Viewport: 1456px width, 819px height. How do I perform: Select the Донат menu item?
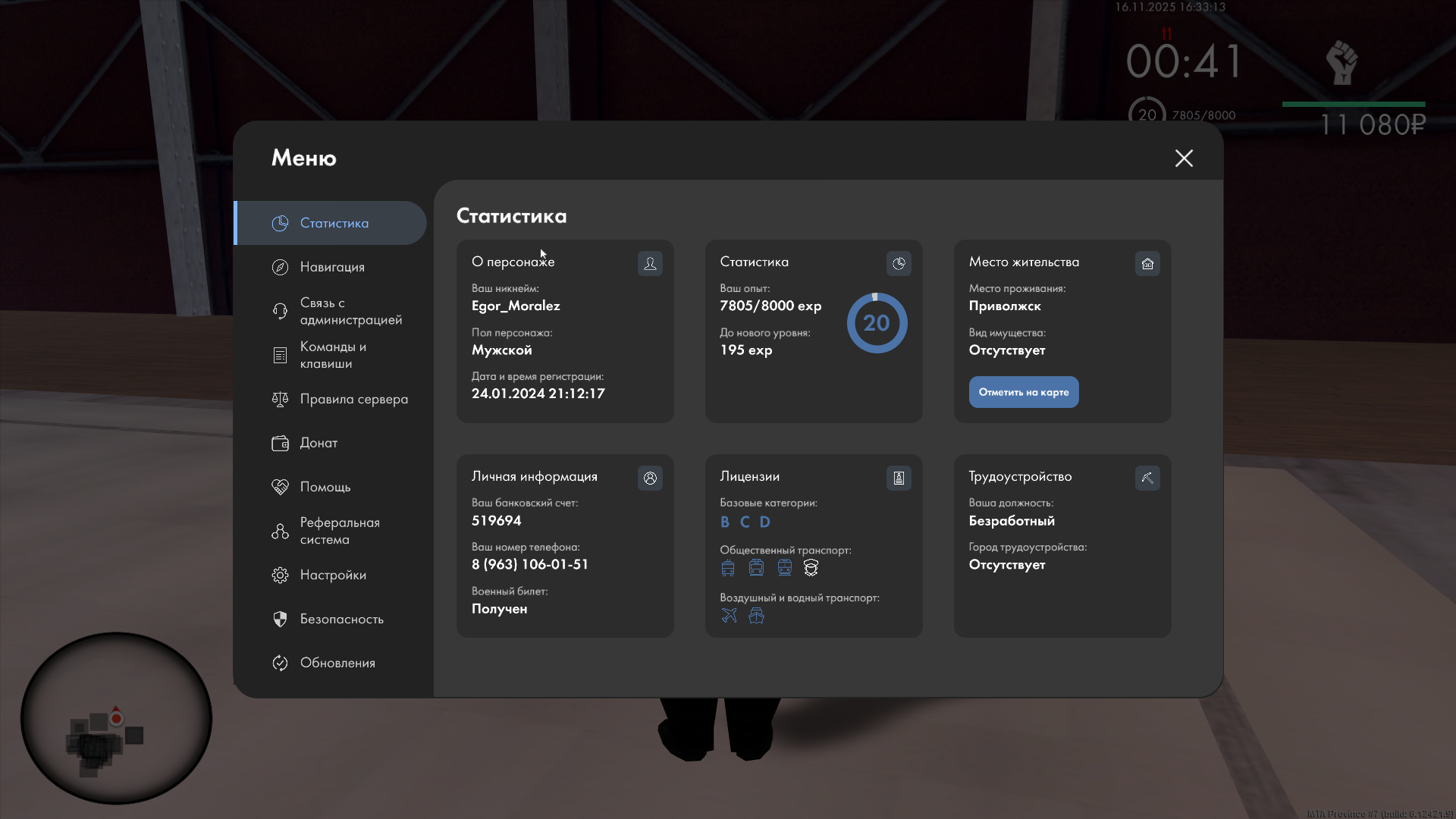point(318,443)
